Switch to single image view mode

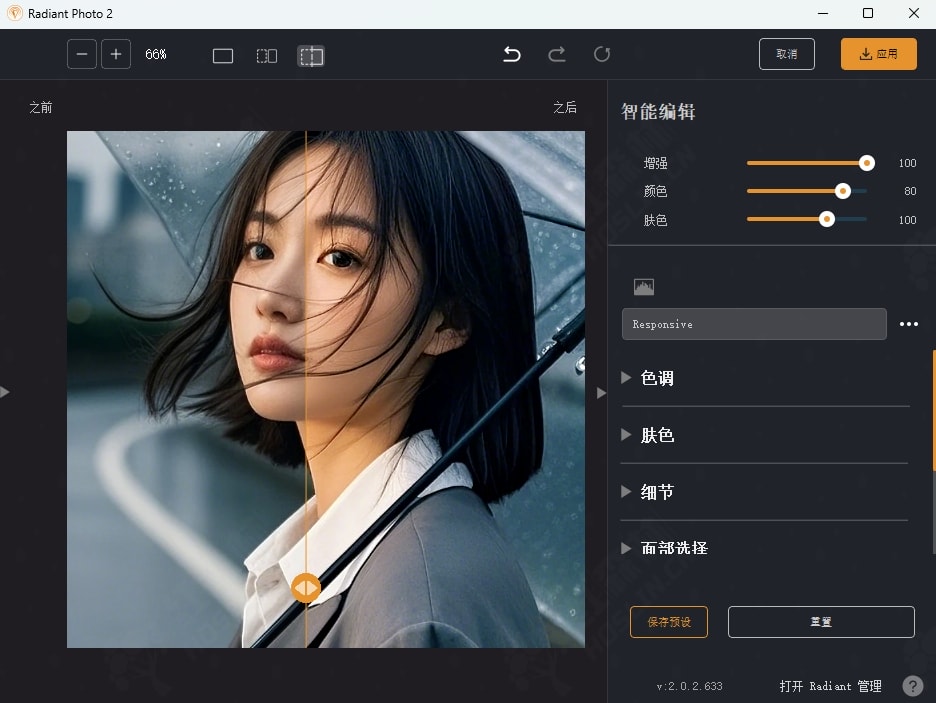point(223,56)
